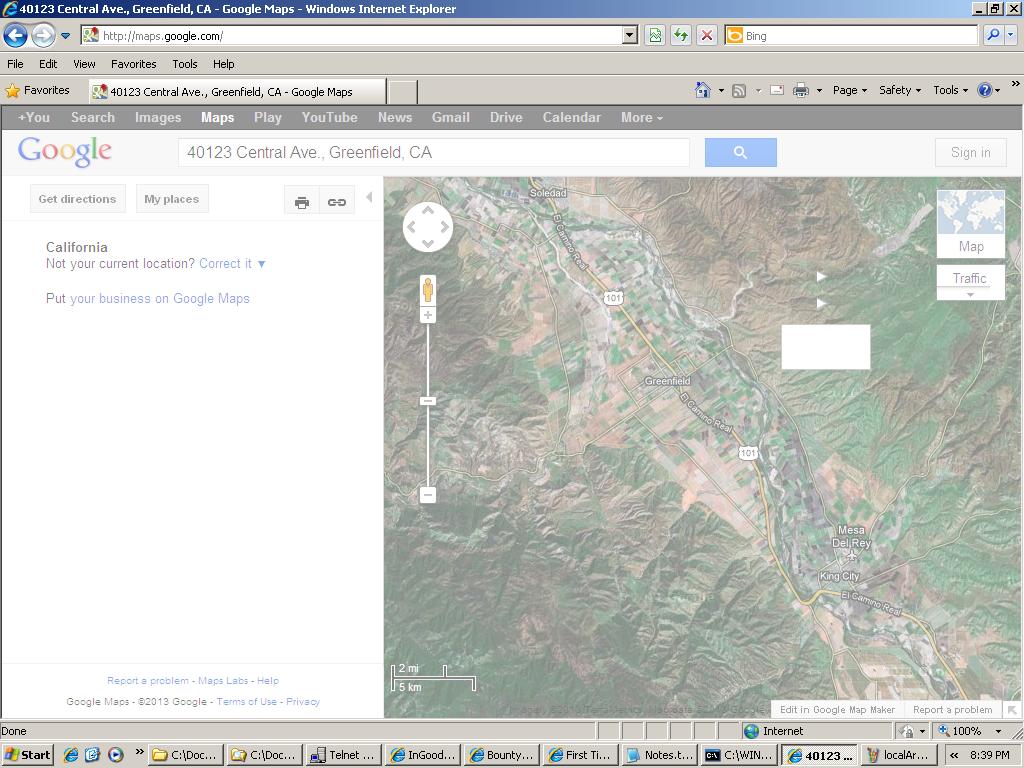
Task: Click the RSS feeds icon
Action: click(739, 91)
